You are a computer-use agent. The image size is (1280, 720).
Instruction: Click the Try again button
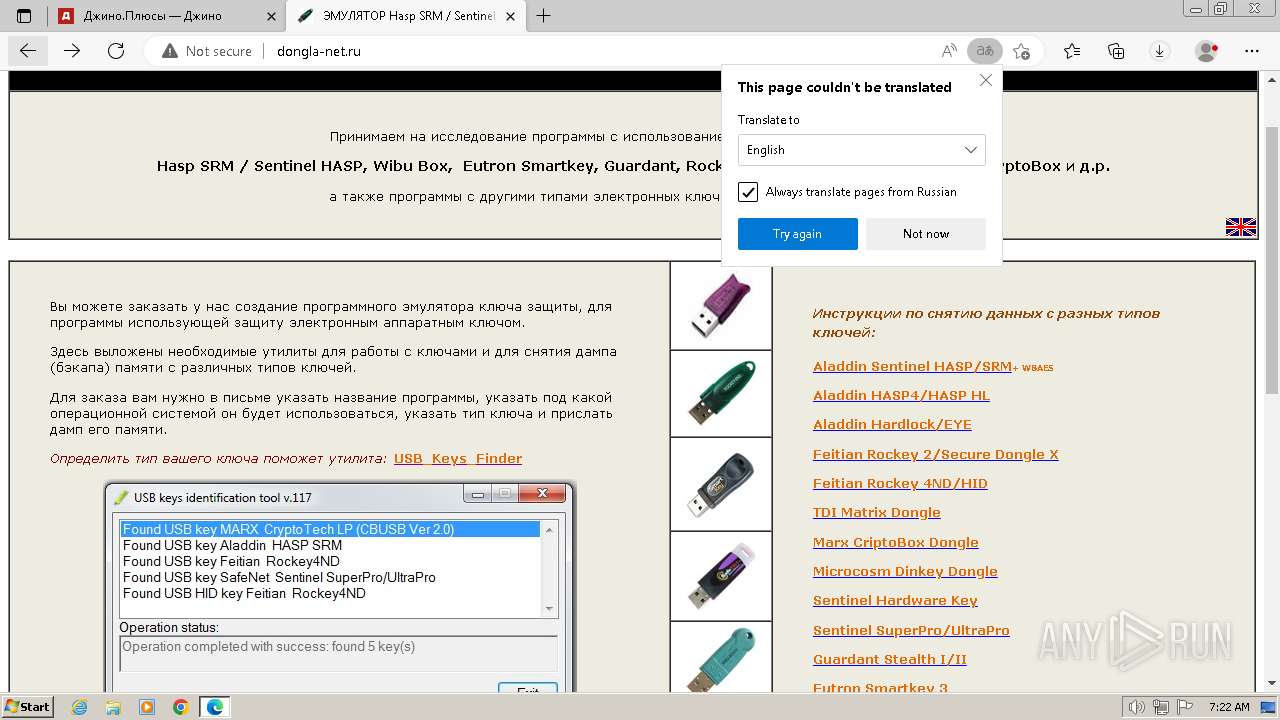tap(798, 234)
